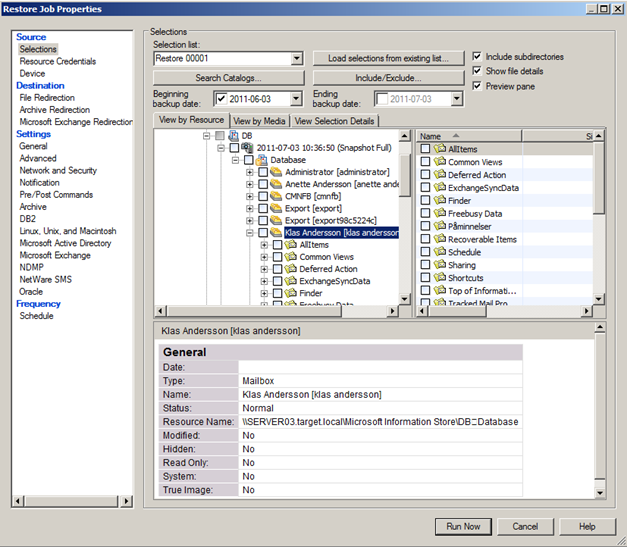
Task: Expand the AllItems folder node
Action: pos(264,245)
